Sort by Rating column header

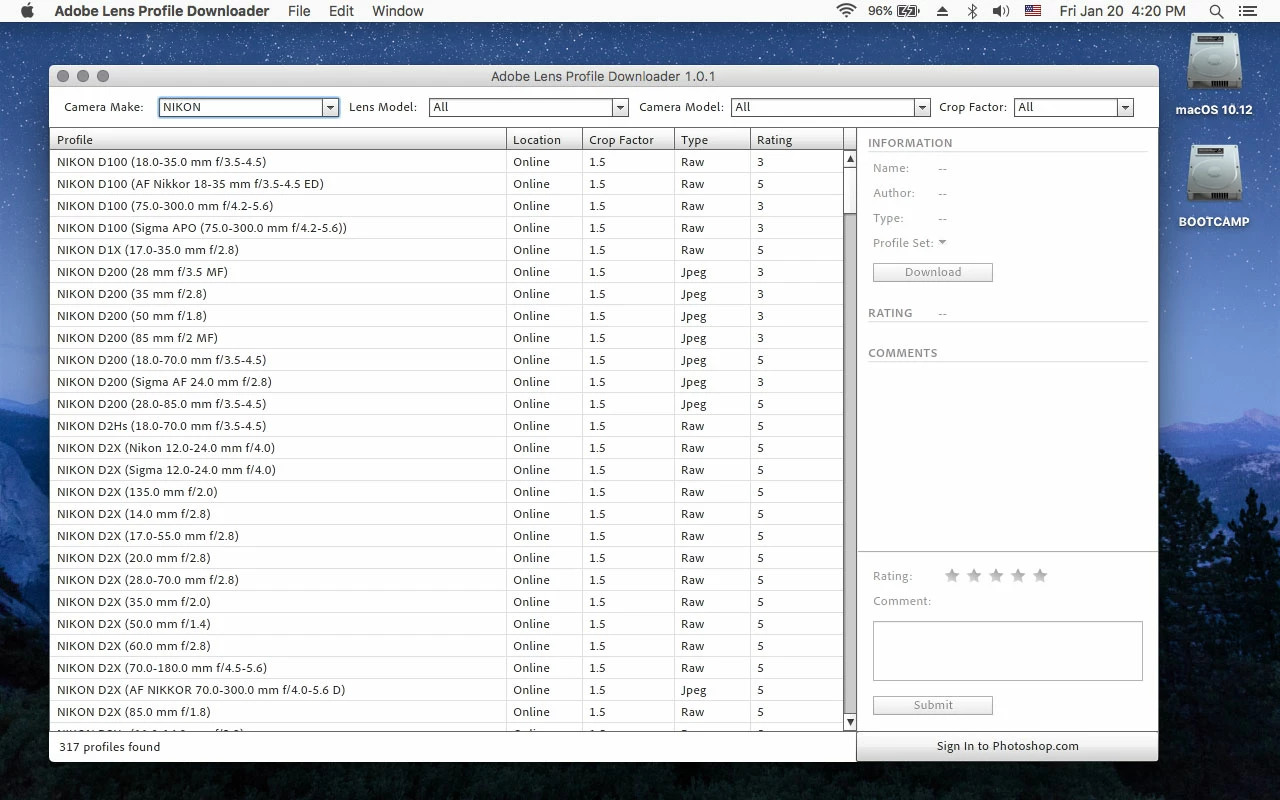(796, 140)
